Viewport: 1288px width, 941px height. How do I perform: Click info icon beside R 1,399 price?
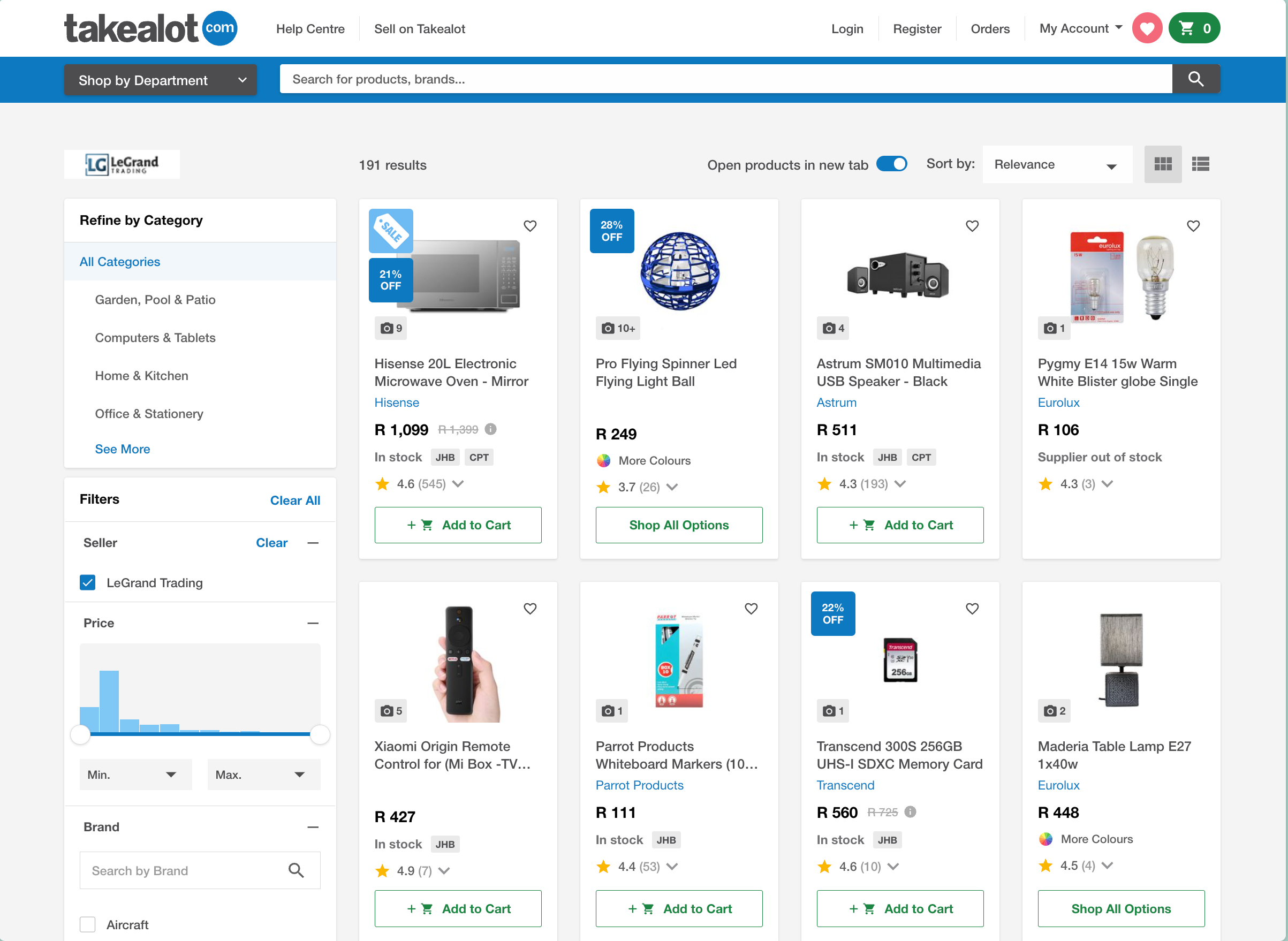pyautogui.click(x=490, y=429)
